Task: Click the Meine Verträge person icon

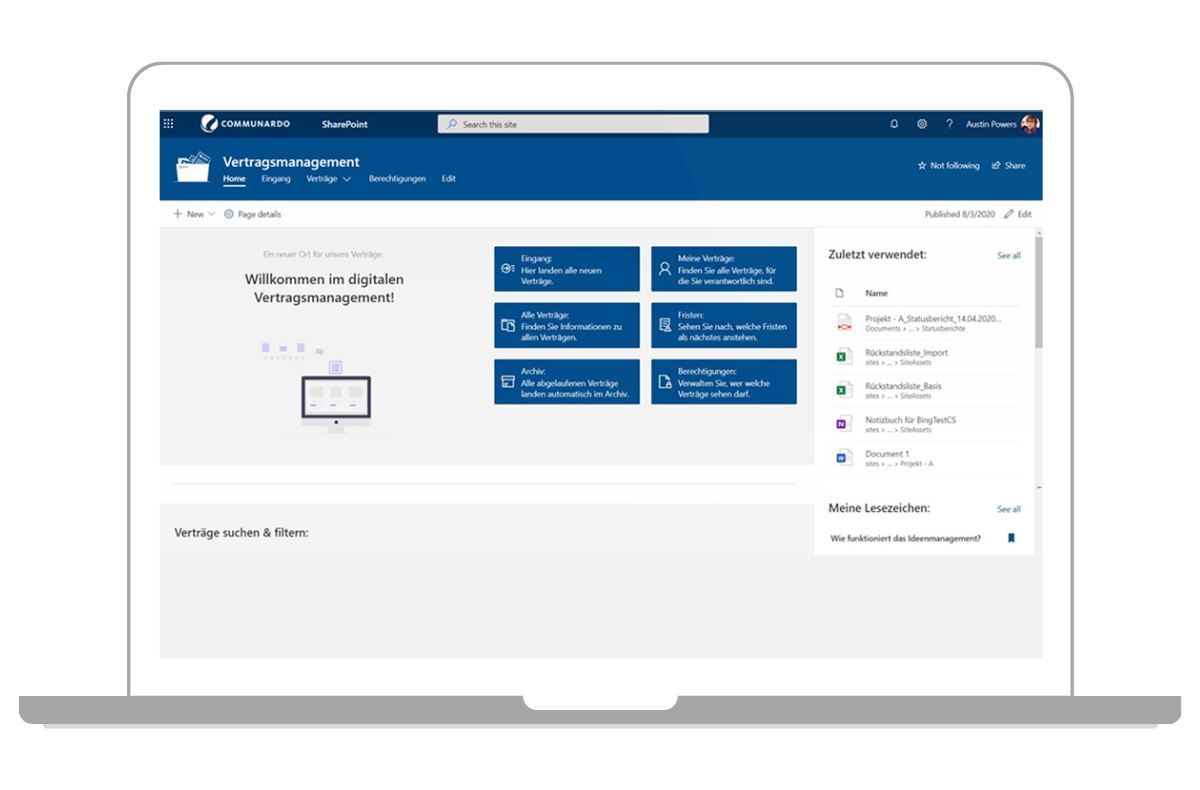Action: click(x=664, y=269)
